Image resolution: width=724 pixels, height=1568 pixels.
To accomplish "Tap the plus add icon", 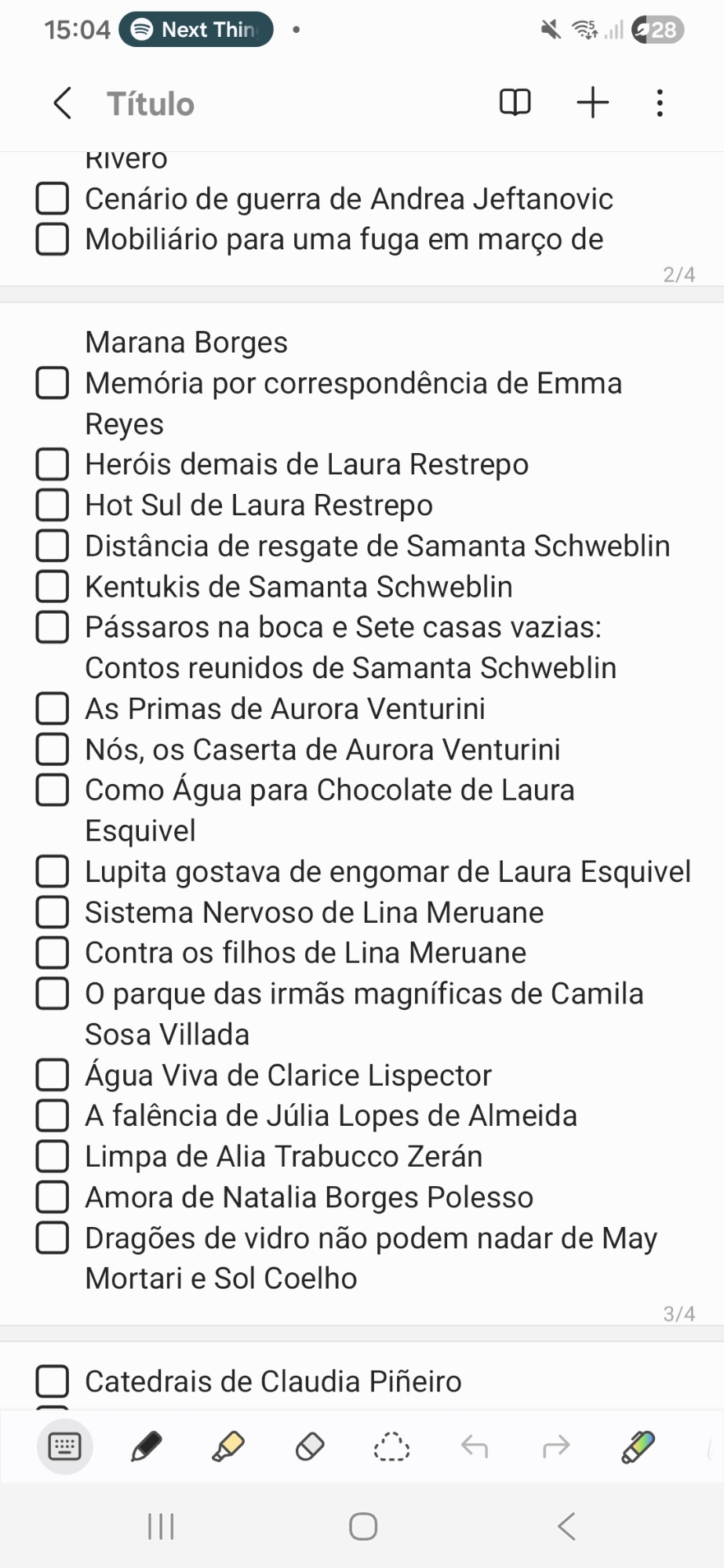I will (593, 103).
